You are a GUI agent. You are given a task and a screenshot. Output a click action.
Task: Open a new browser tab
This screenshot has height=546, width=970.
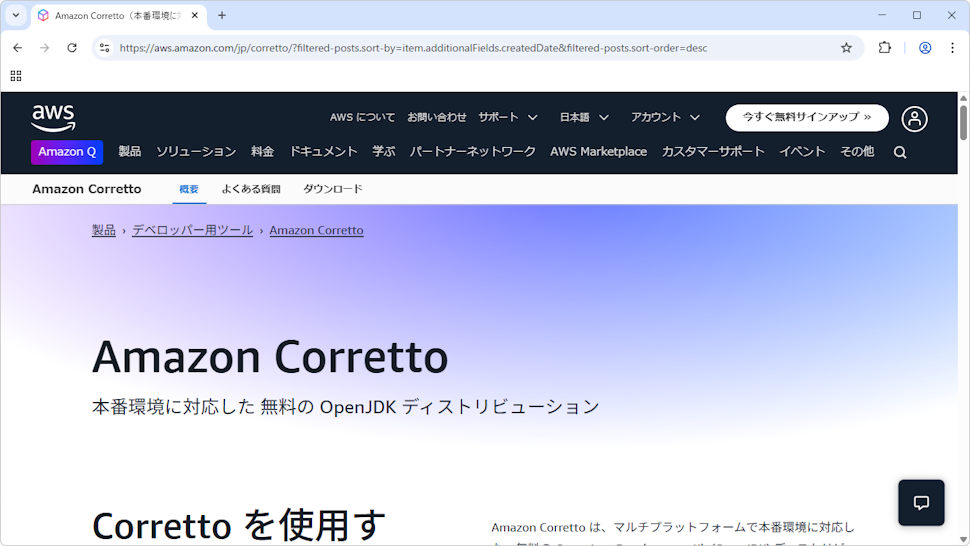(222, 15)
